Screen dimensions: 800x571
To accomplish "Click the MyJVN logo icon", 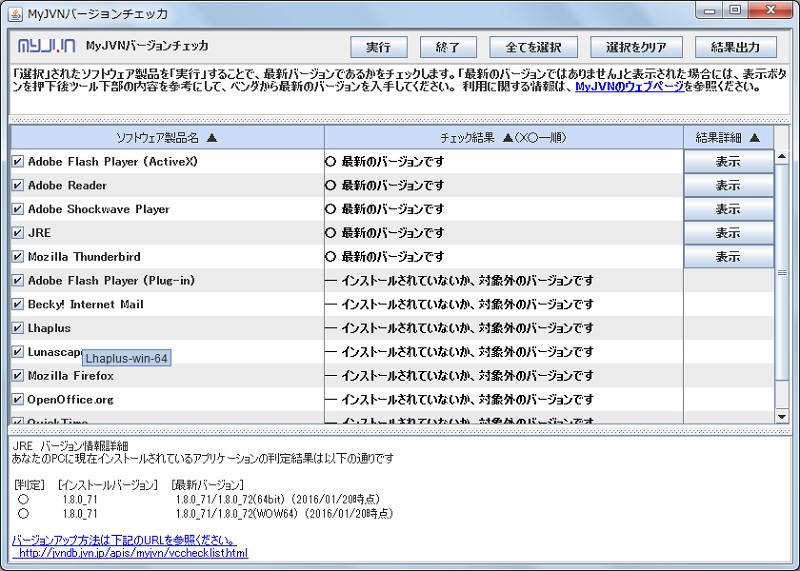I will (x=46, y=46).
